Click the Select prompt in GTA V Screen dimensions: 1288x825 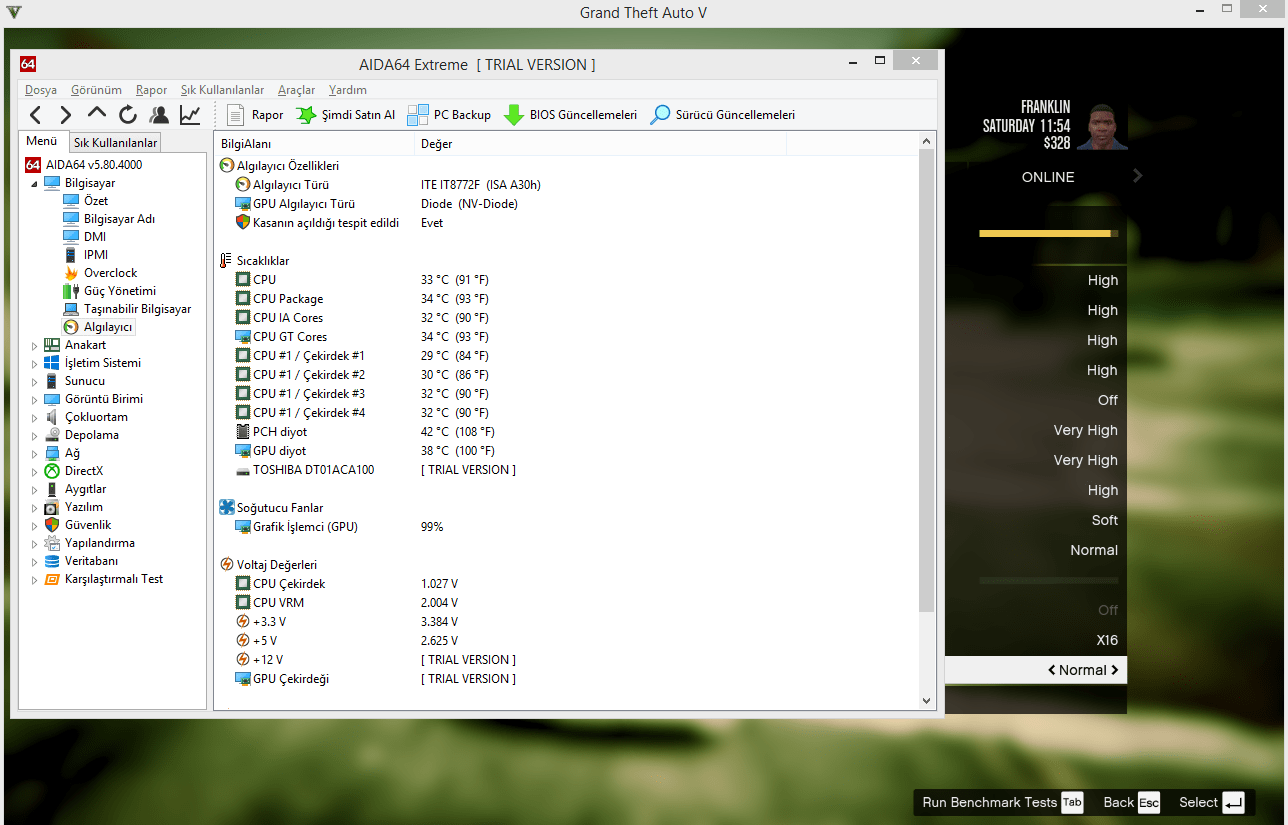1211,802
